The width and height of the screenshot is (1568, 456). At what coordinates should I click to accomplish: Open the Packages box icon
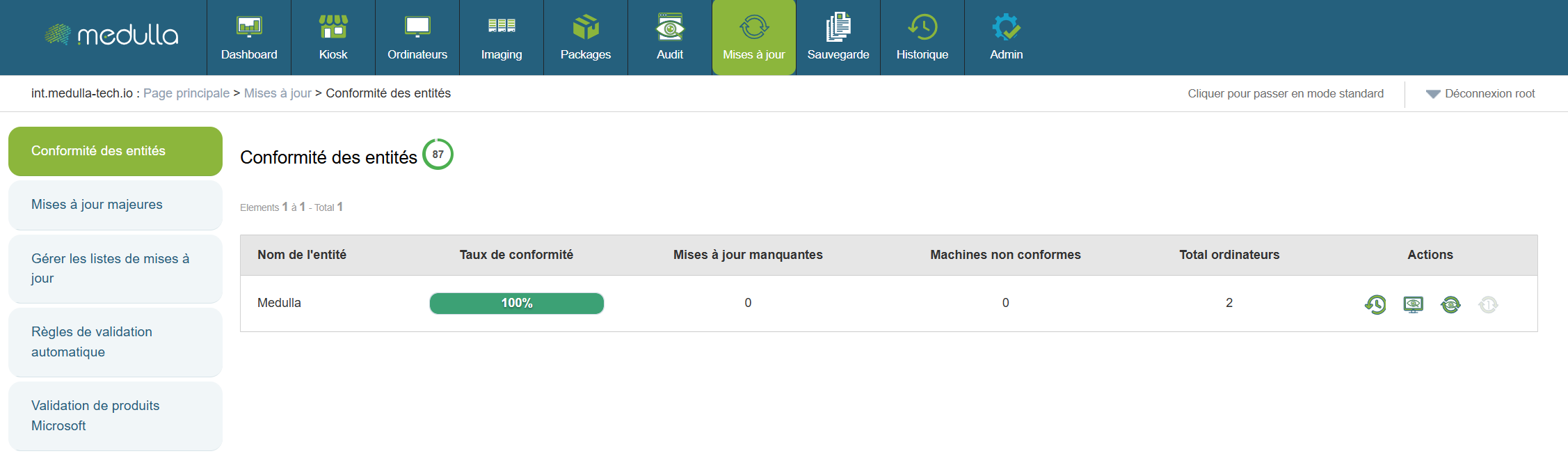(586, 28)
